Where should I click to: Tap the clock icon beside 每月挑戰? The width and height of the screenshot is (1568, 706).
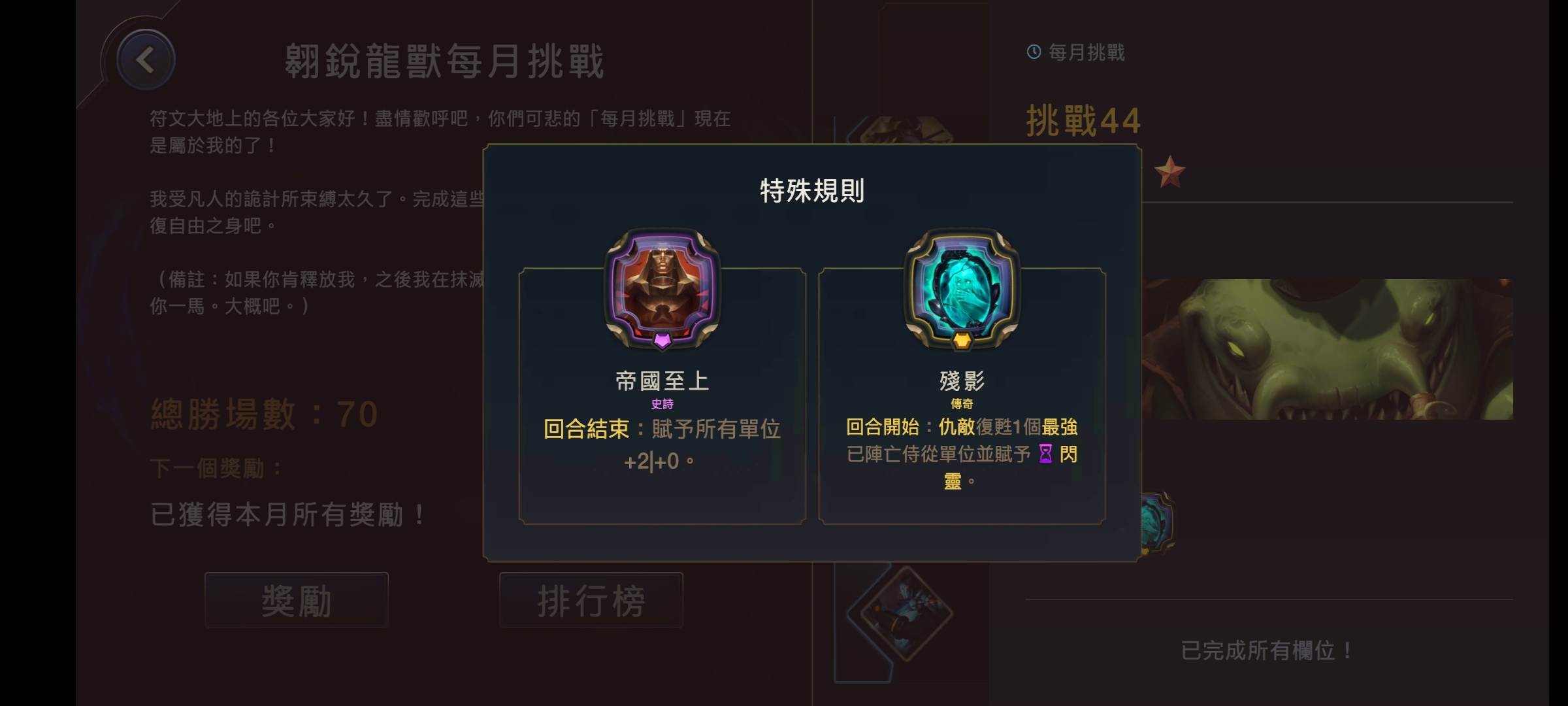click(1034, 52)
